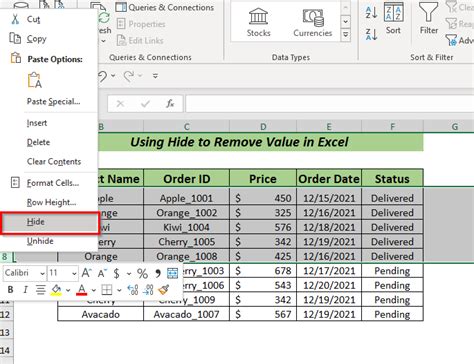
Task: Select row 12 header
Action: pyautogui.click(x=6, y=314)
